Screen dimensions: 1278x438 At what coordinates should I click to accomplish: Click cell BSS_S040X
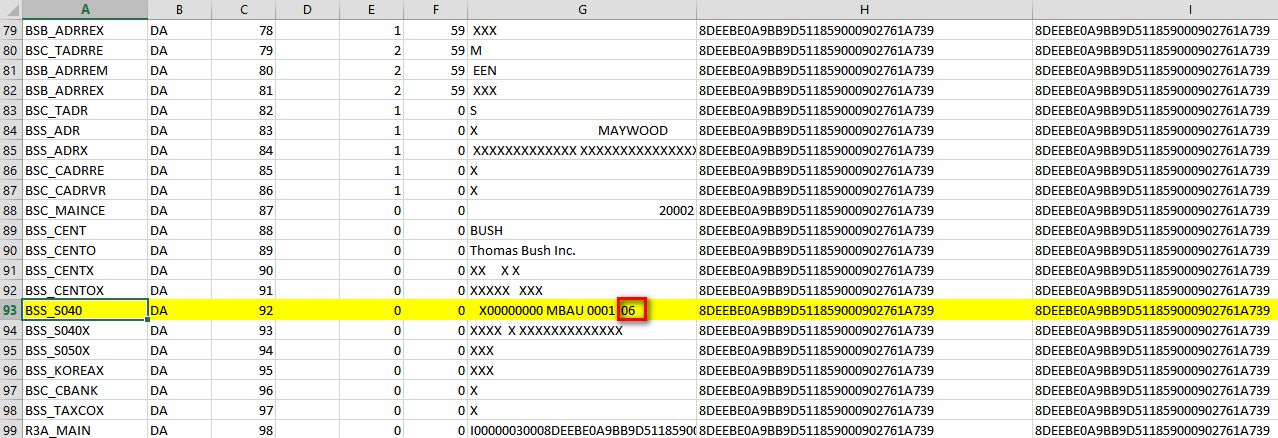coord(85,331)
